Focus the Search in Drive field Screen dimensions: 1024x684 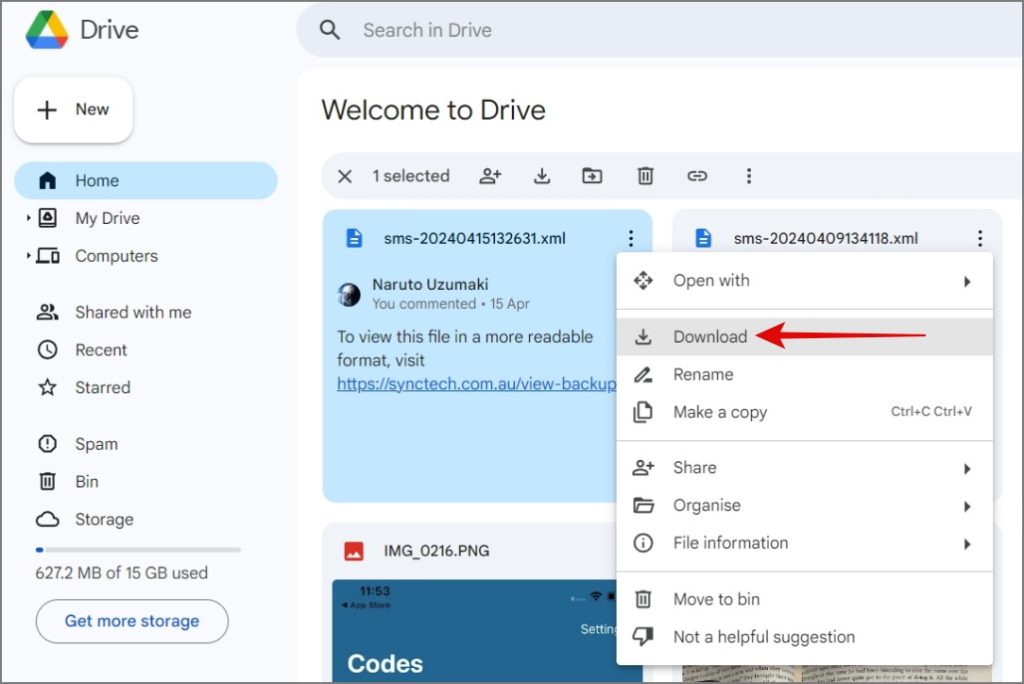coord(660,30)
